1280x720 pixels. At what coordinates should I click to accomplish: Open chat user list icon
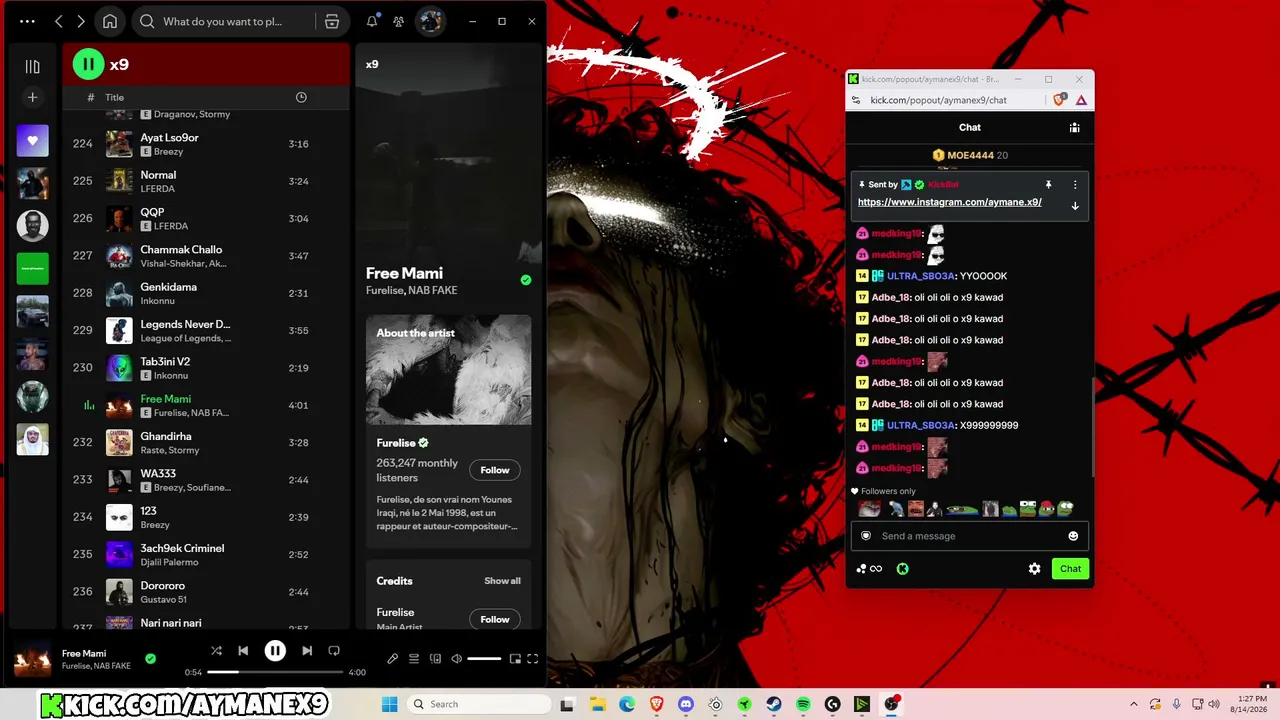pos(1074,128)
